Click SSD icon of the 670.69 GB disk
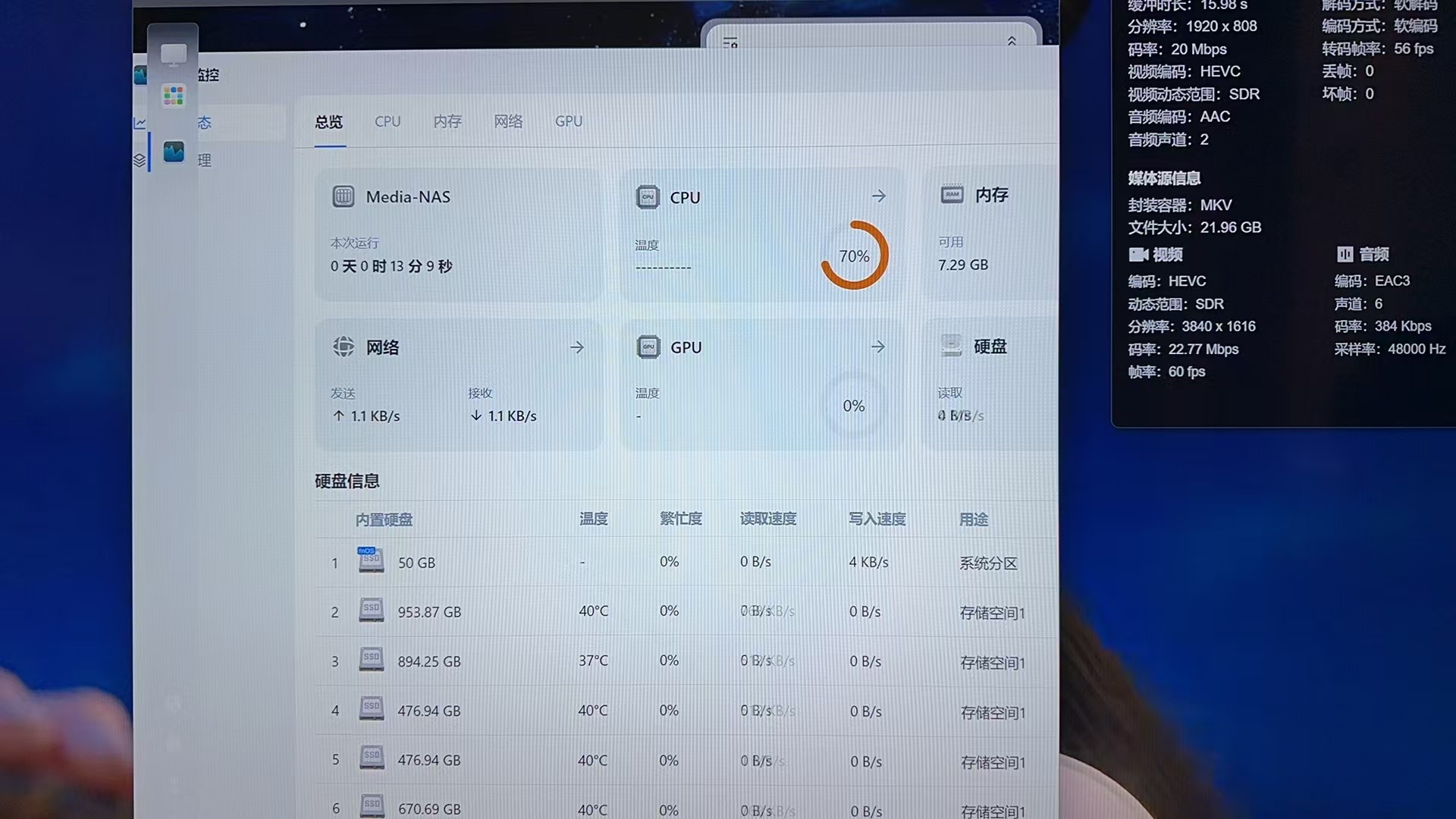This screenshot has height=819, width=1456. [x=371, y=806]
